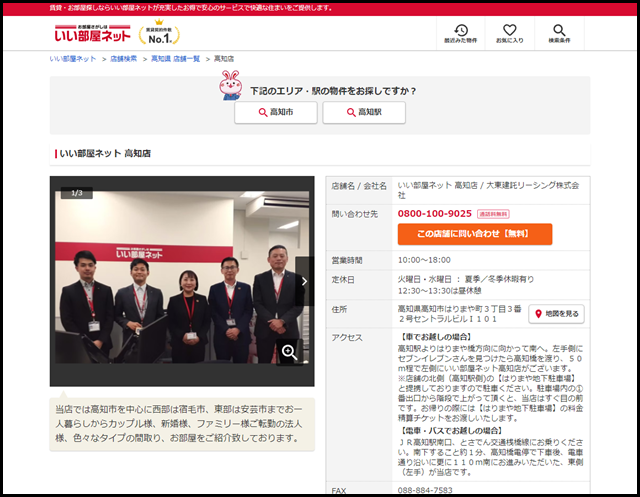This screenshot has width=640, height=497.
Task: Click FAX number 088-884-7583
Action: coord(425,490)
